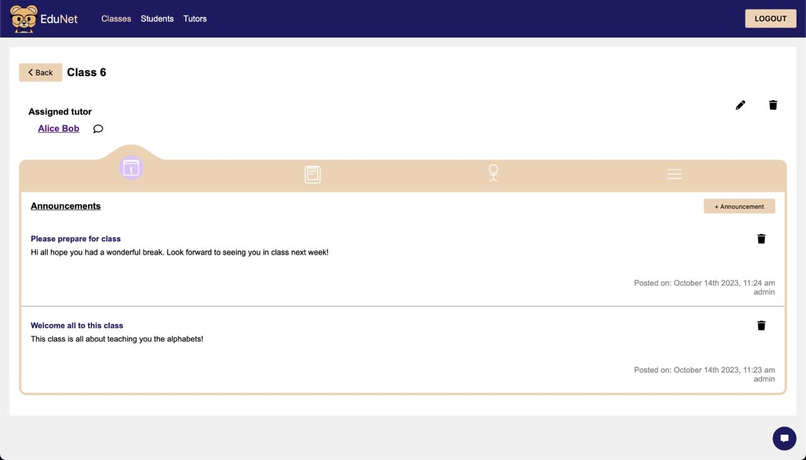The width and height of the screenshot is (806, 460).
Task: Switch to the list lines tab icon
Action: (x=674, y=174)
